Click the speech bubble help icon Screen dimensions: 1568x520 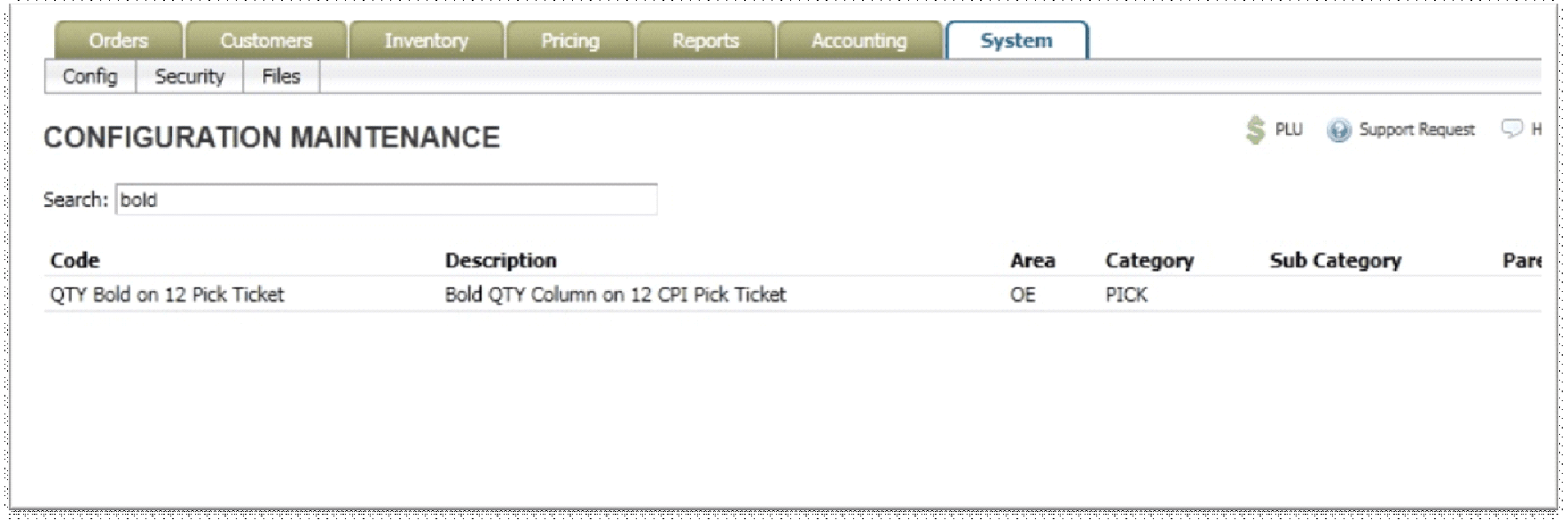coord(1511,130)
